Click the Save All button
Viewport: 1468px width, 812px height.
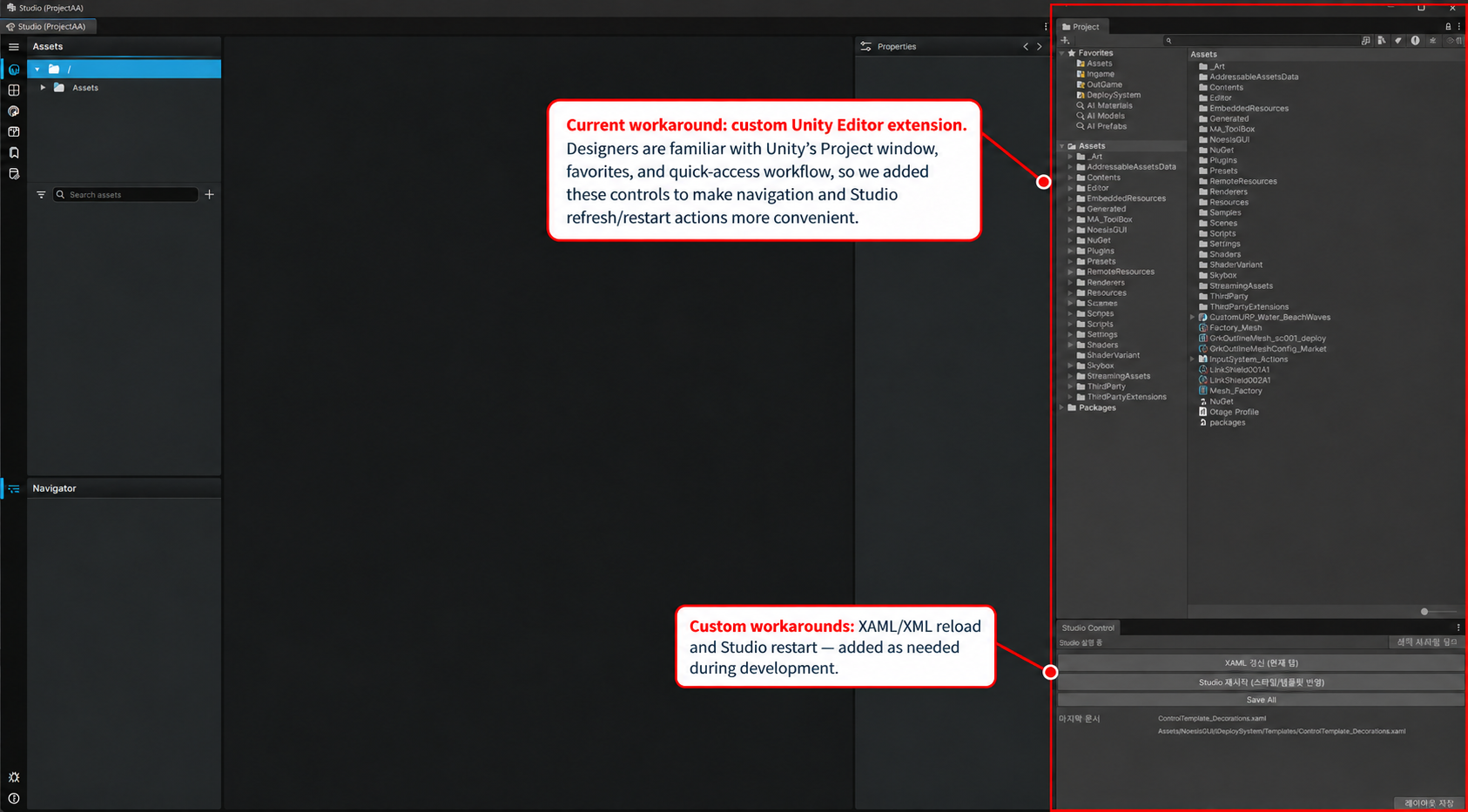[1261, 700]
